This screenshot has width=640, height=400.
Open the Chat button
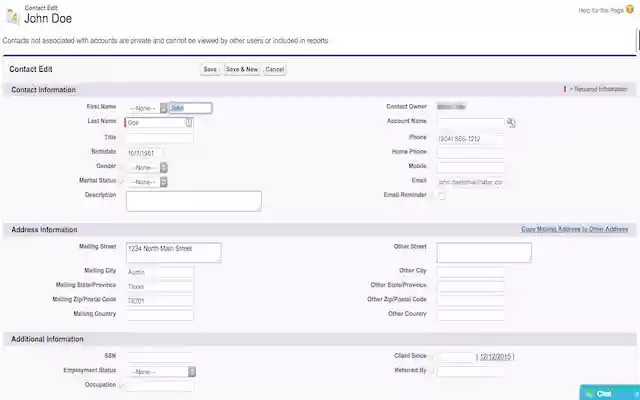pos(610,393)
